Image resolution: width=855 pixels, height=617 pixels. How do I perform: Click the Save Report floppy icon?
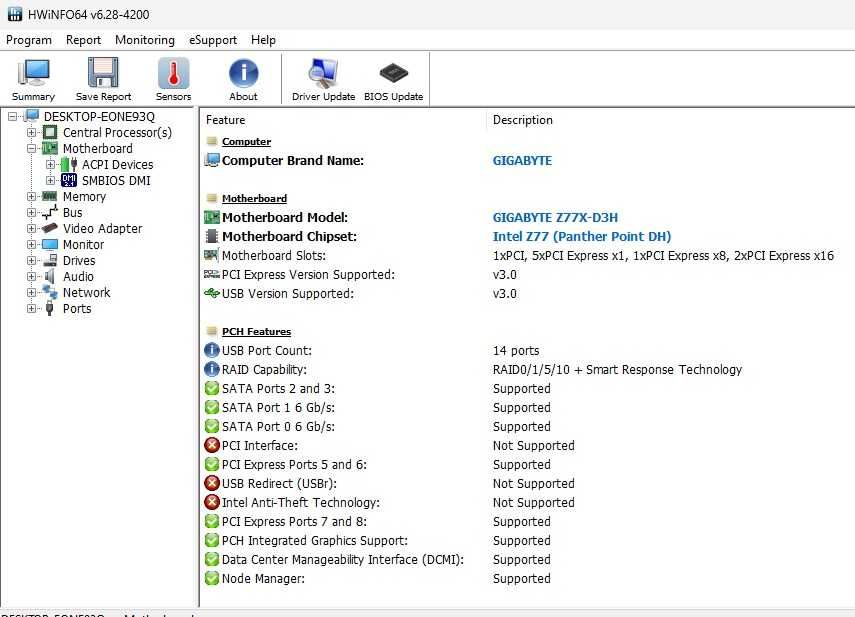point(103,72)
